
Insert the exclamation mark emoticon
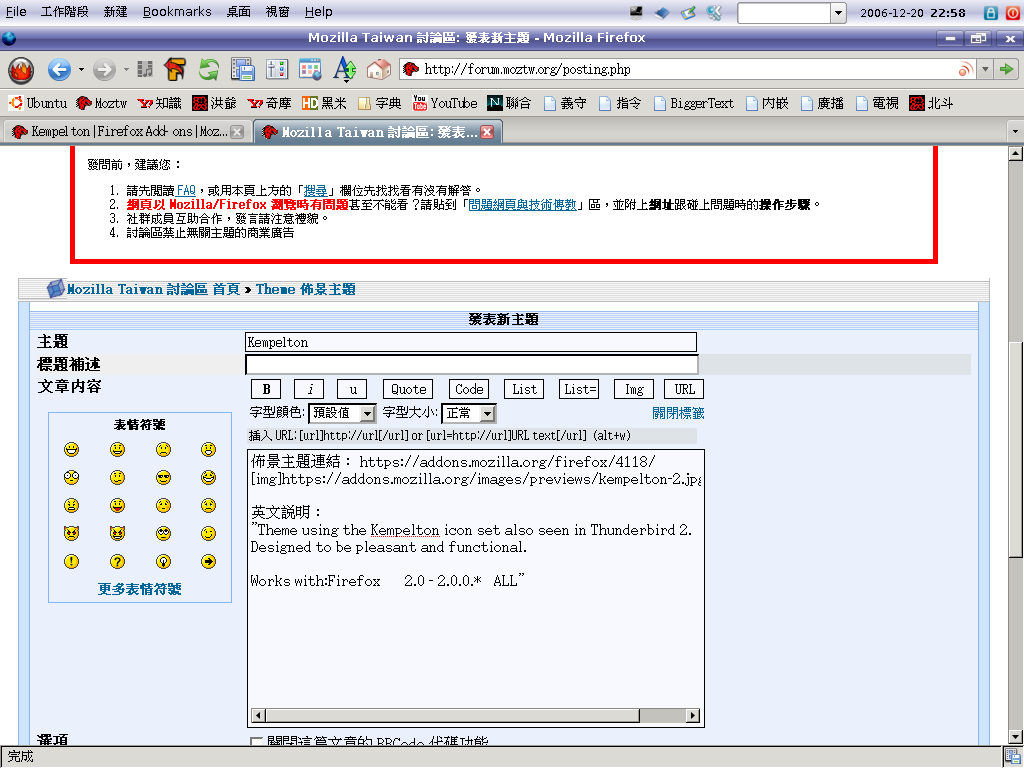click(71, 562)
